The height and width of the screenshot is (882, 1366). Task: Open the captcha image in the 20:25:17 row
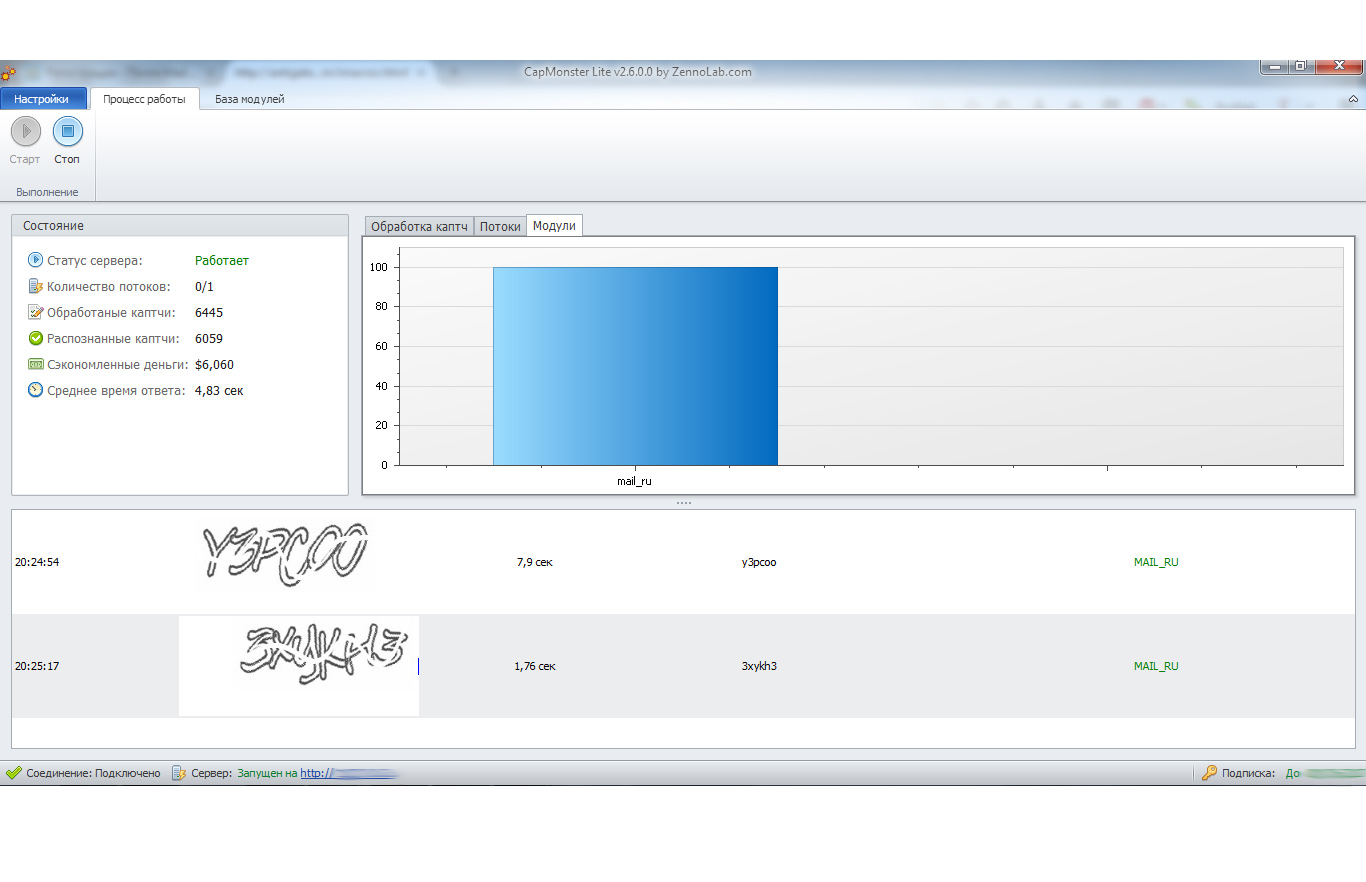coord(299,666)
